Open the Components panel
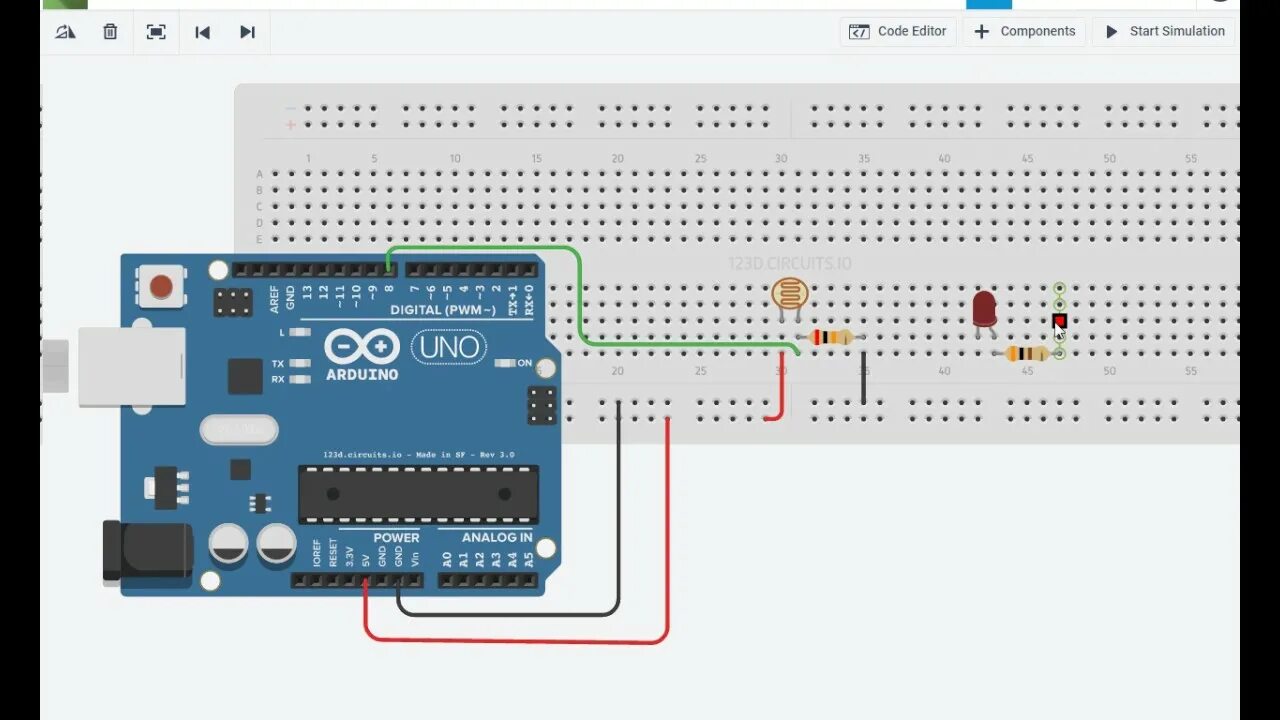 (x=1025, y=31)
